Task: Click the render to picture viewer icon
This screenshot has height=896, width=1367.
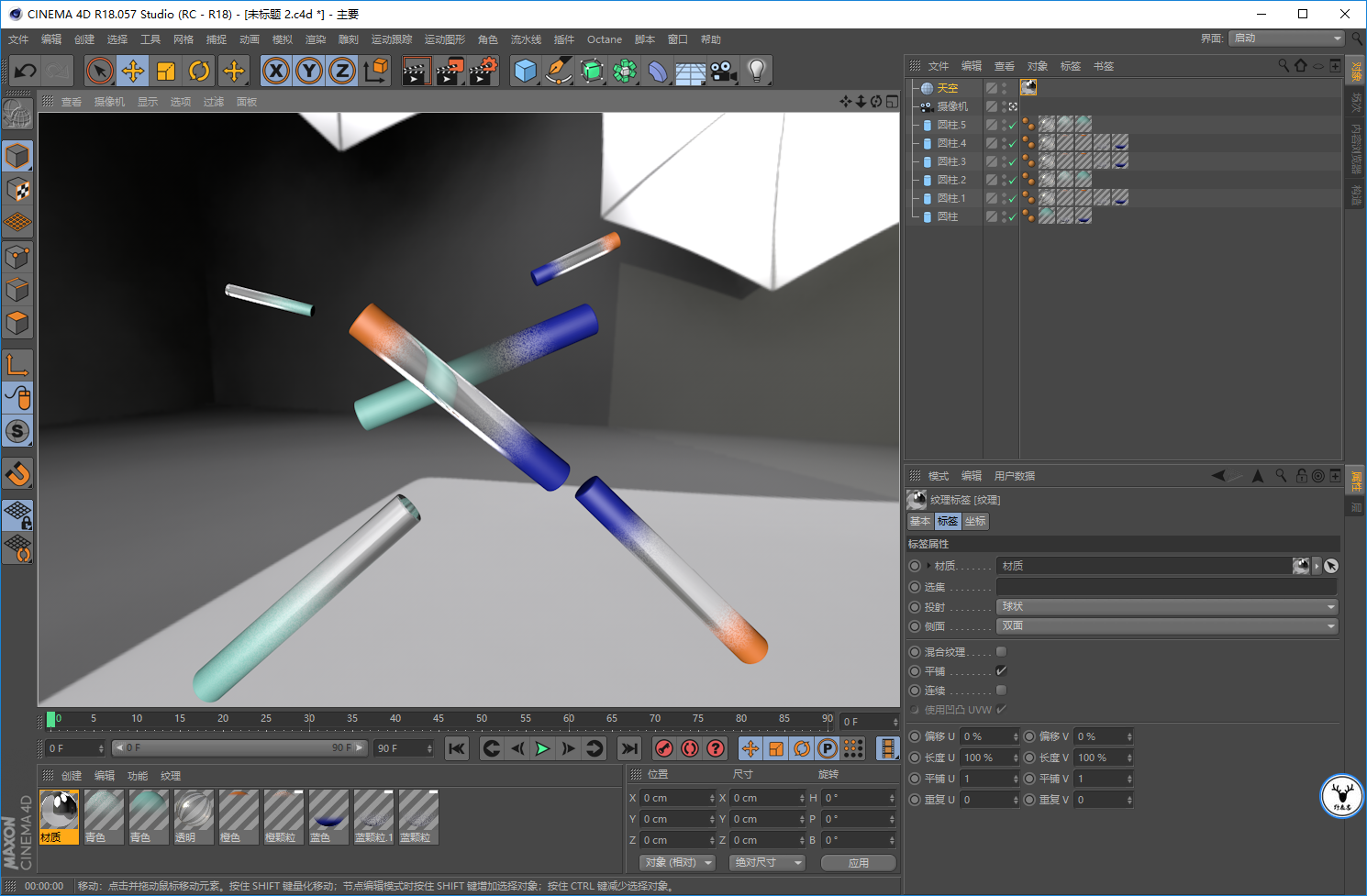Action: pos(450,71)
